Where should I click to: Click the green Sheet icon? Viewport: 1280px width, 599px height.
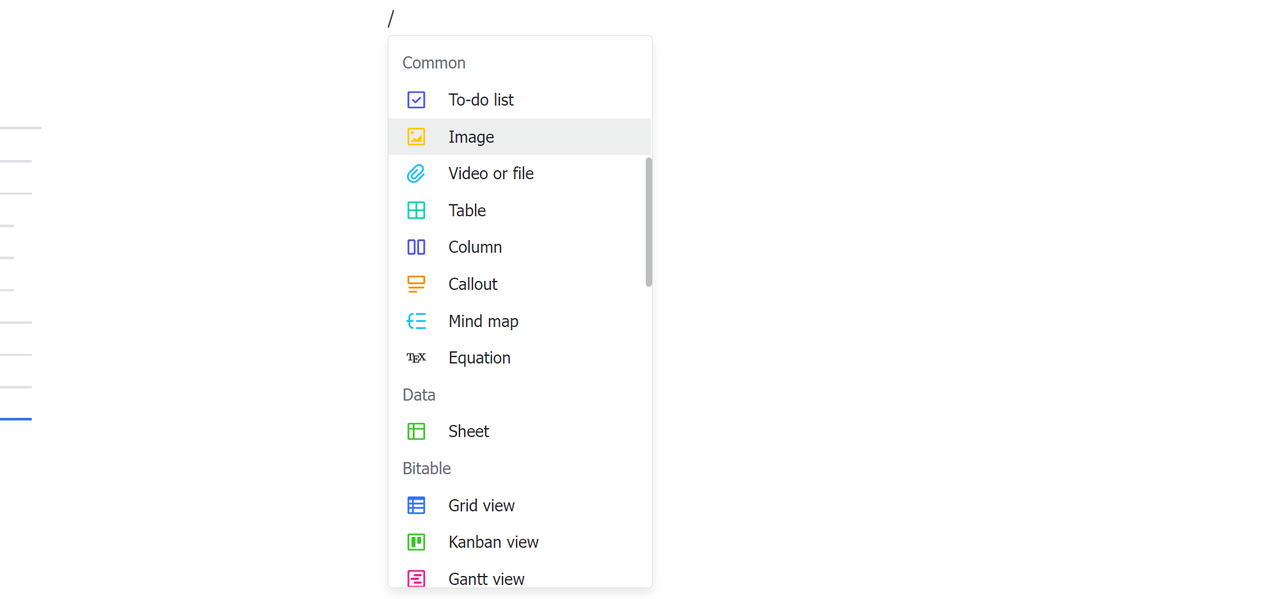[x=416, y=432]
